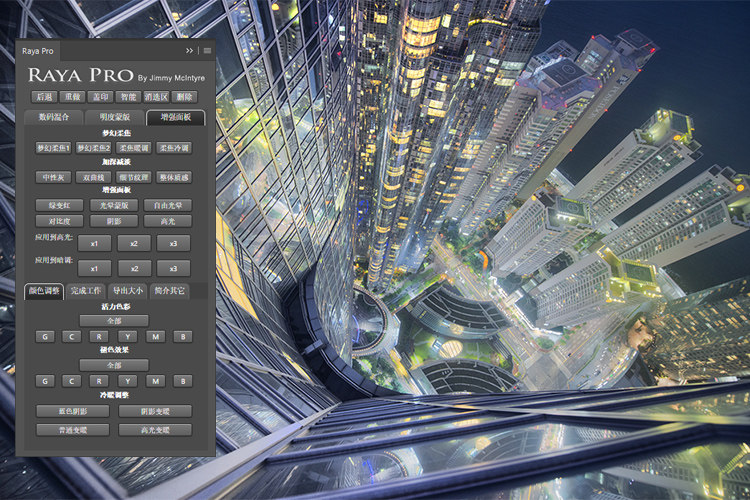This screenshot has height=500, width=750.
Task: Click the 对比度 contrast button
Action: 59,222
